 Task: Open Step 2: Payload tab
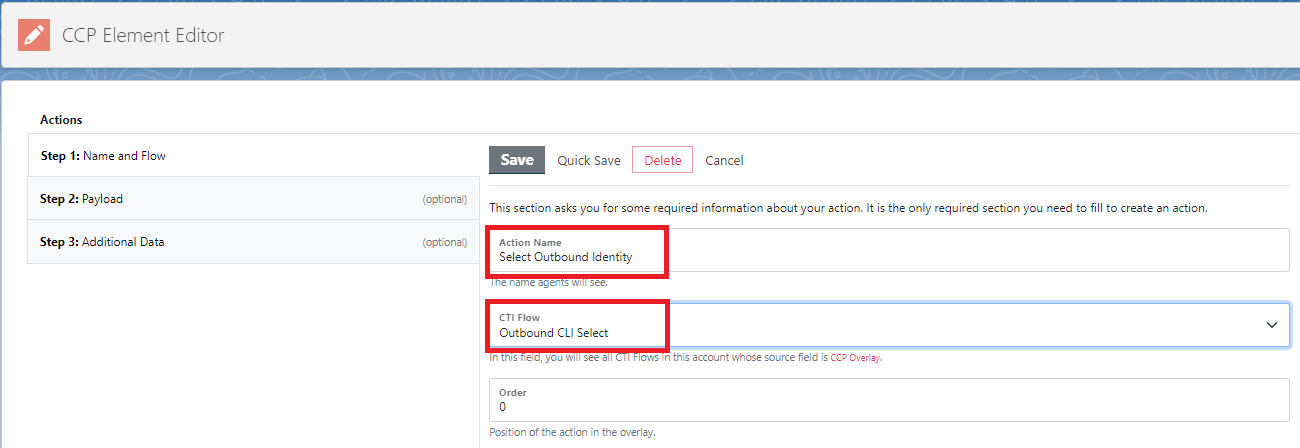254,199
